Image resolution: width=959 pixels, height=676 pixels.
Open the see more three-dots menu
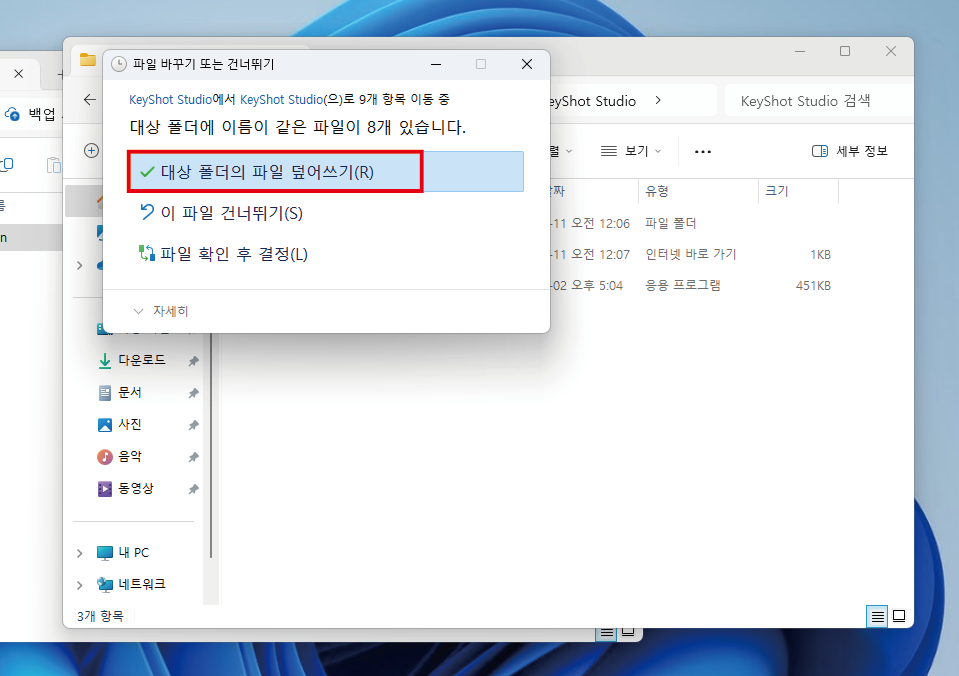click(x=703, y=151)
